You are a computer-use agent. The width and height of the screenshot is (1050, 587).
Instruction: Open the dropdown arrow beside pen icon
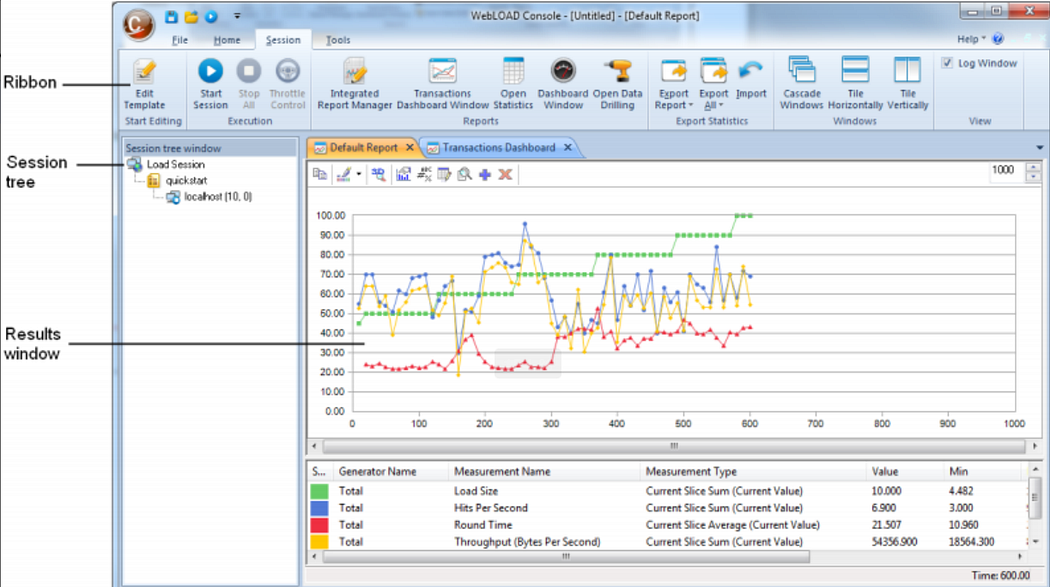coord(359,175)
